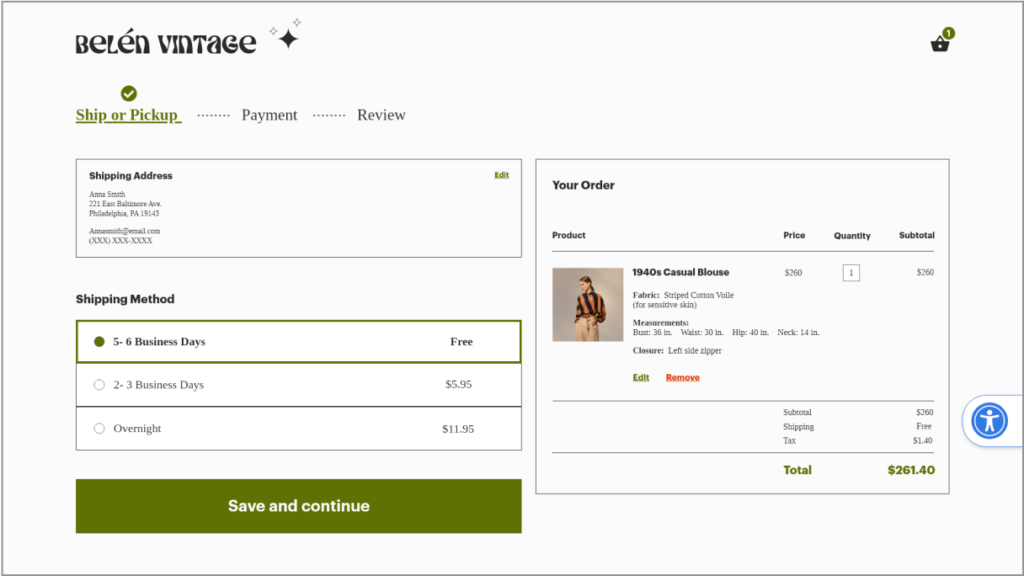Jump to the Review step
Screen dimensions: 1024x576
tap(381, 115)
